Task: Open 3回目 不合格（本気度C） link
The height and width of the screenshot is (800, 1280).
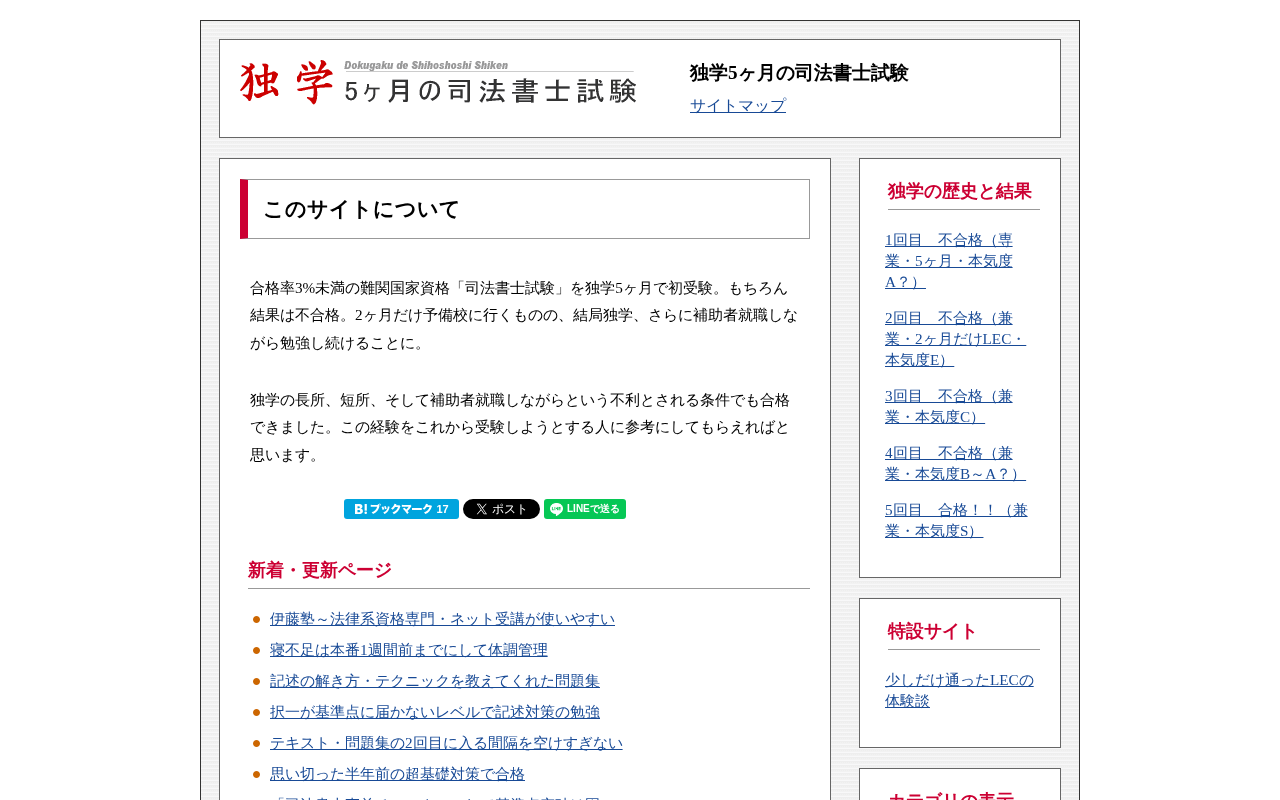Action: pos(949,407)
